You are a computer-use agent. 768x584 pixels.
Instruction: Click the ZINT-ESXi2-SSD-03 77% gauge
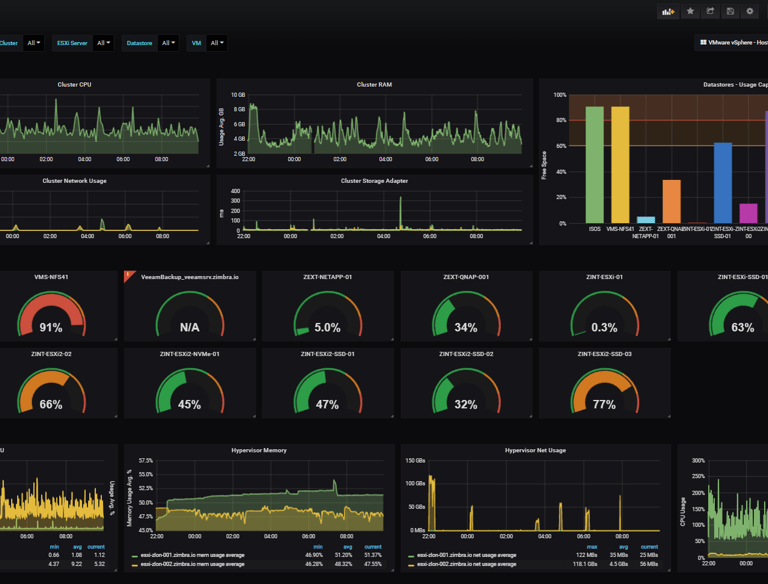click(604, 391)
